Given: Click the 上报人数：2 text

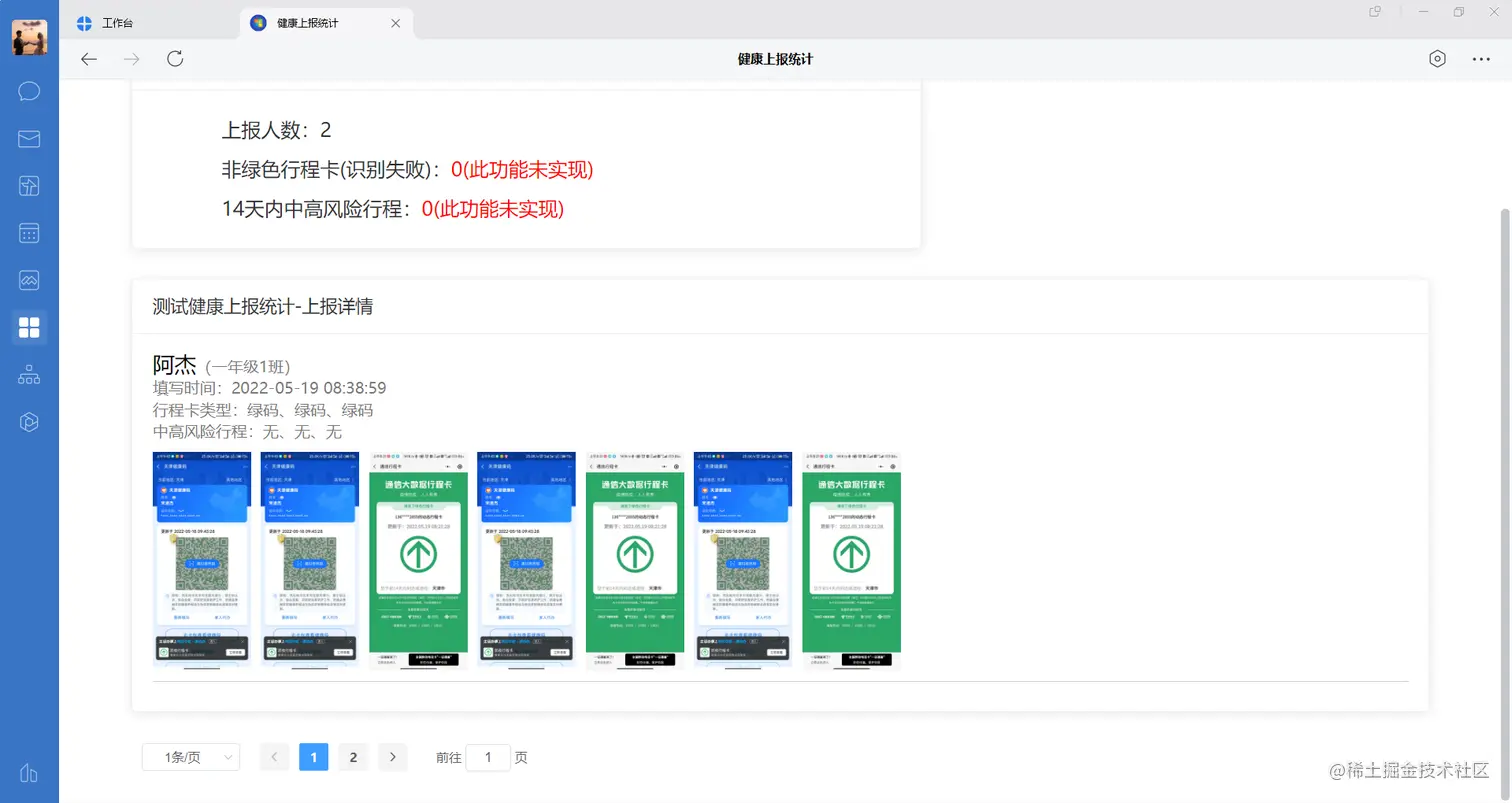Looking at the screenshot, I should pyautogui.click(x=276, y=130).
